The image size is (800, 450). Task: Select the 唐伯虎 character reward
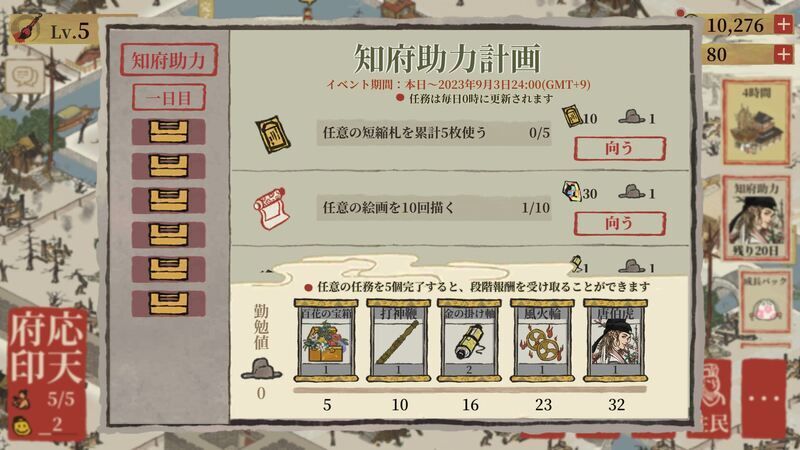[x=616, y=340]
